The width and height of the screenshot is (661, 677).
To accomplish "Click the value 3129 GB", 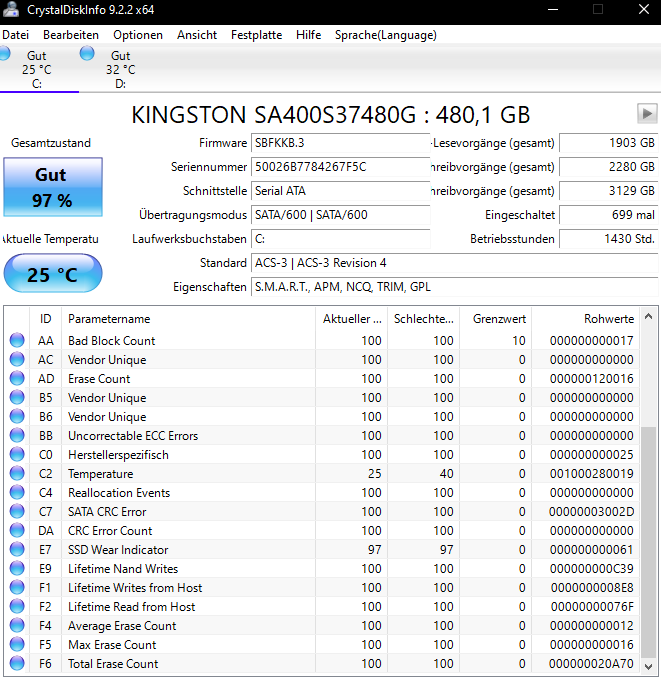I will tap(609, 191).
